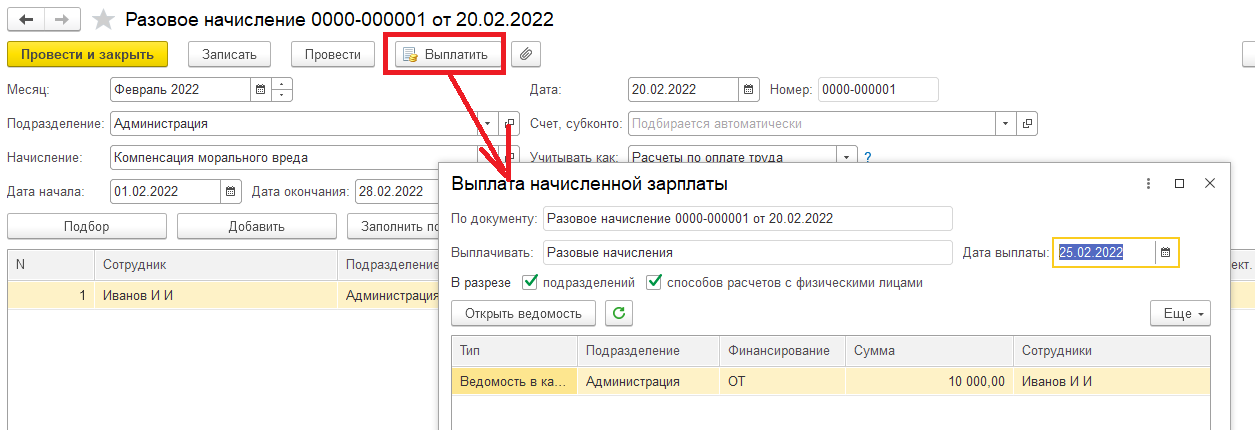Open calendar for Дата начала
Image resolution: width=1255 pixels, height=430 pixels.
230,191
